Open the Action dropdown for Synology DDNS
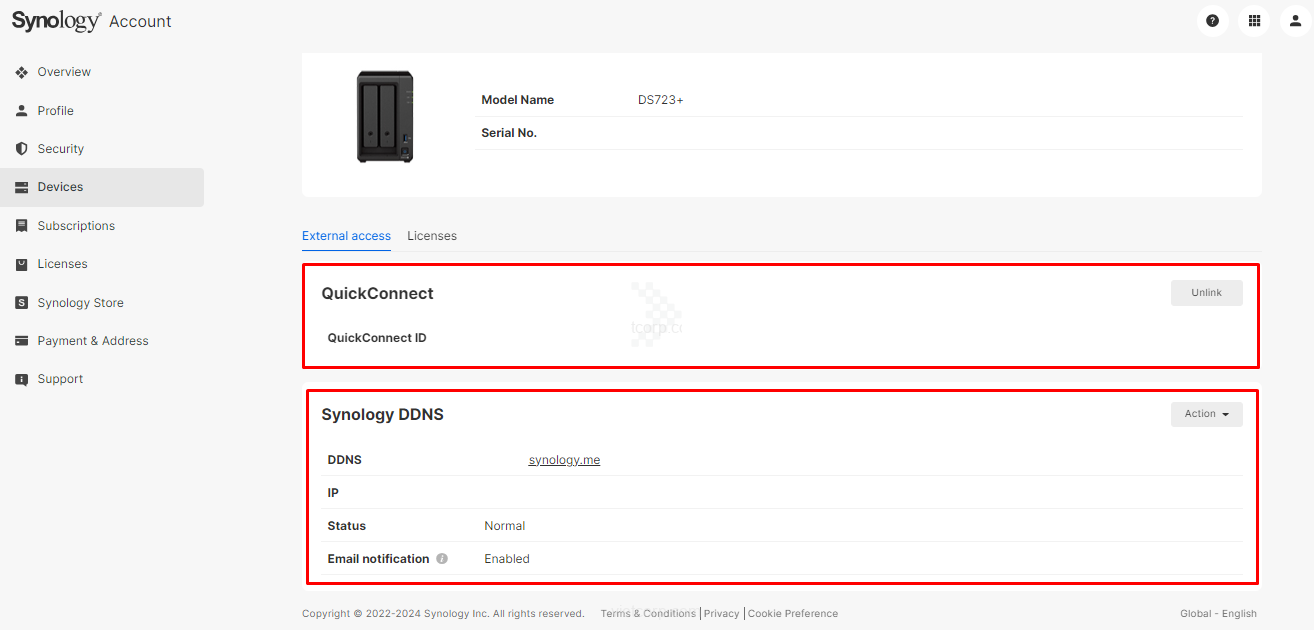Image resolution: width=1314 pixels, height=630 pixels. [1207, 413]
